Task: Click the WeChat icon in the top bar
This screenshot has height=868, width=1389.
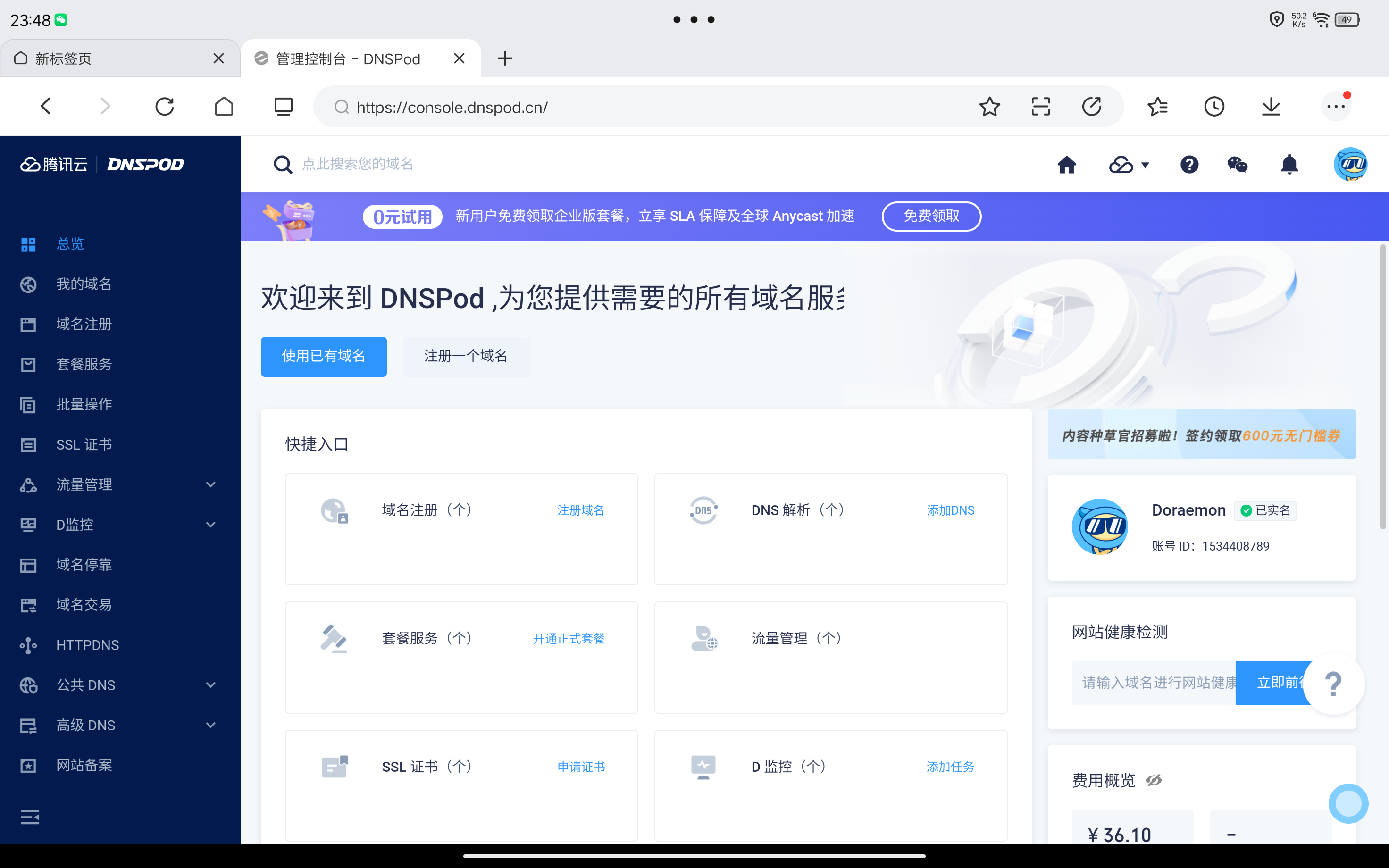Action: click(1238, 164)
